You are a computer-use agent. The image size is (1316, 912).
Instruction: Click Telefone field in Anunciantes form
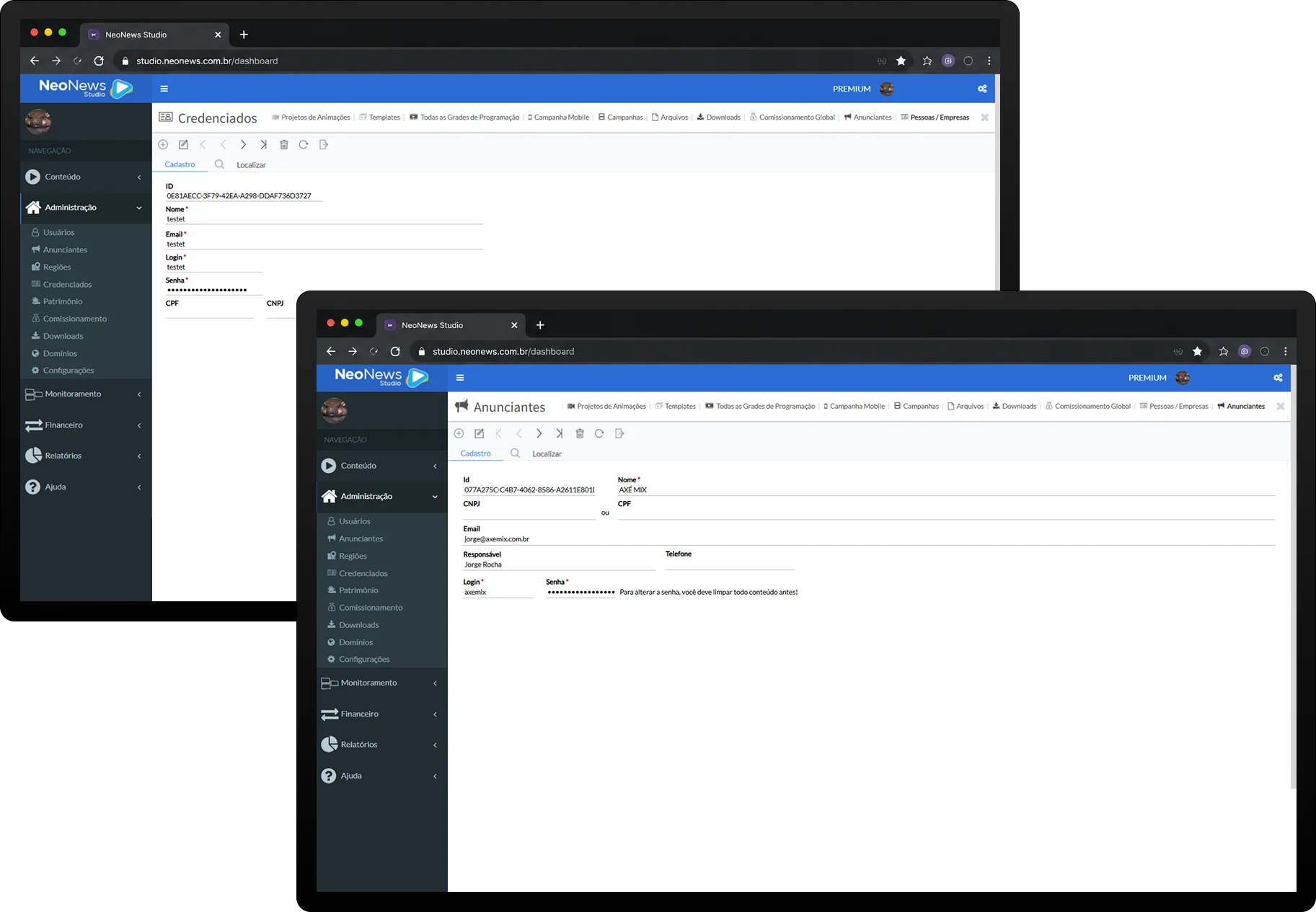click(x=729, y=565)
